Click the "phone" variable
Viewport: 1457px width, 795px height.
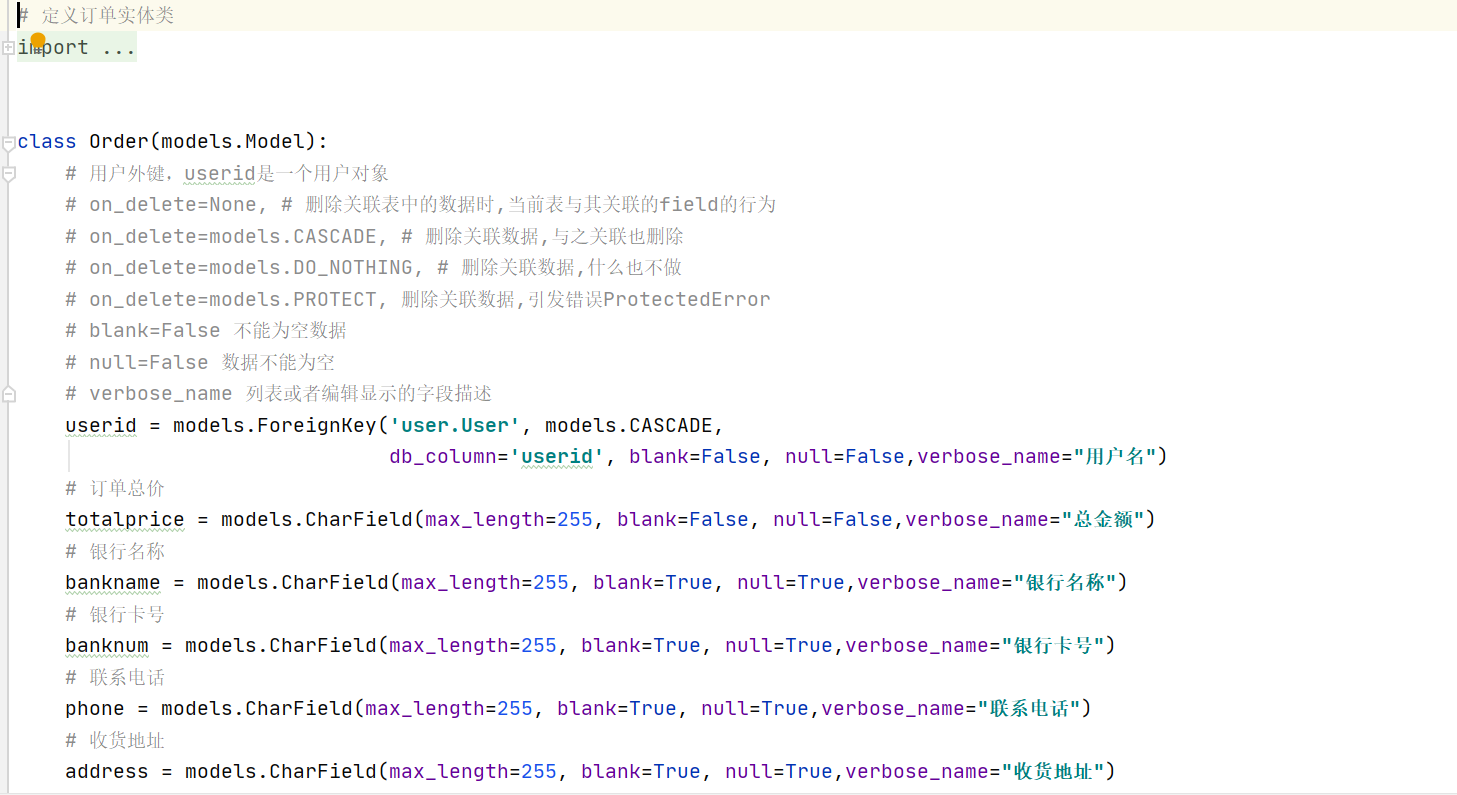pos(95,709)
